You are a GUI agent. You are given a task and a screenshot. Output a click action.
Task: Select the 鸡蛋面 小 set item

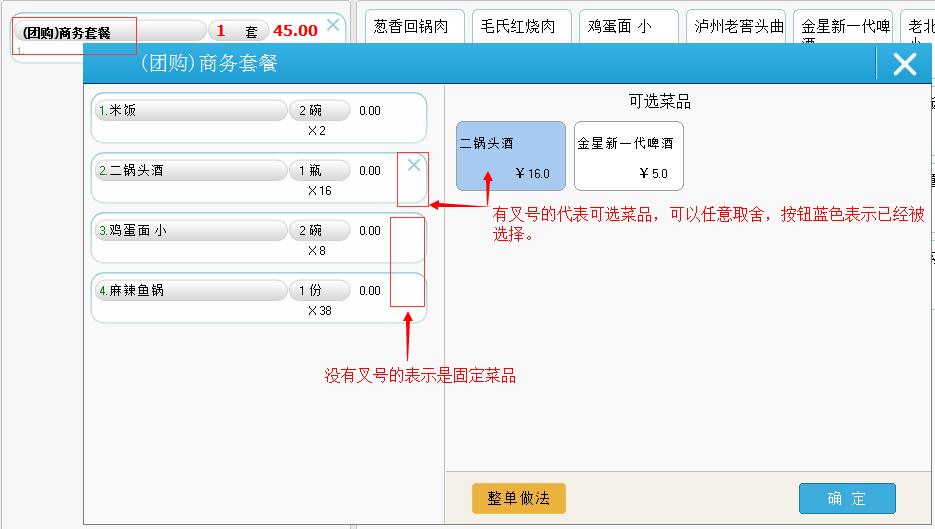(190, 231)
